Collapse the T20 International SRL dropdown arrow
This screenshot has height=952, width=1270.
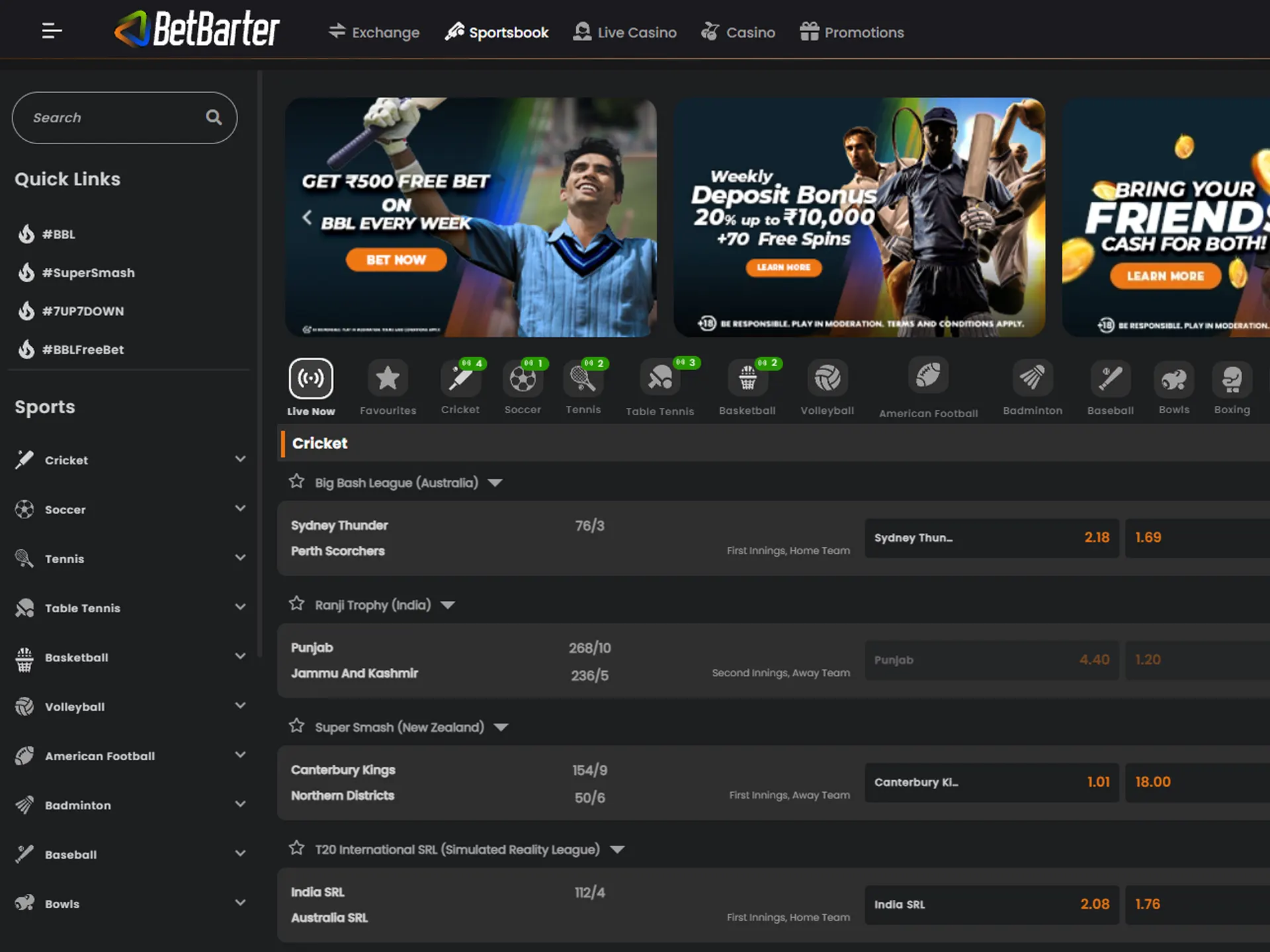pyautogui.click(x=617, y=850)
